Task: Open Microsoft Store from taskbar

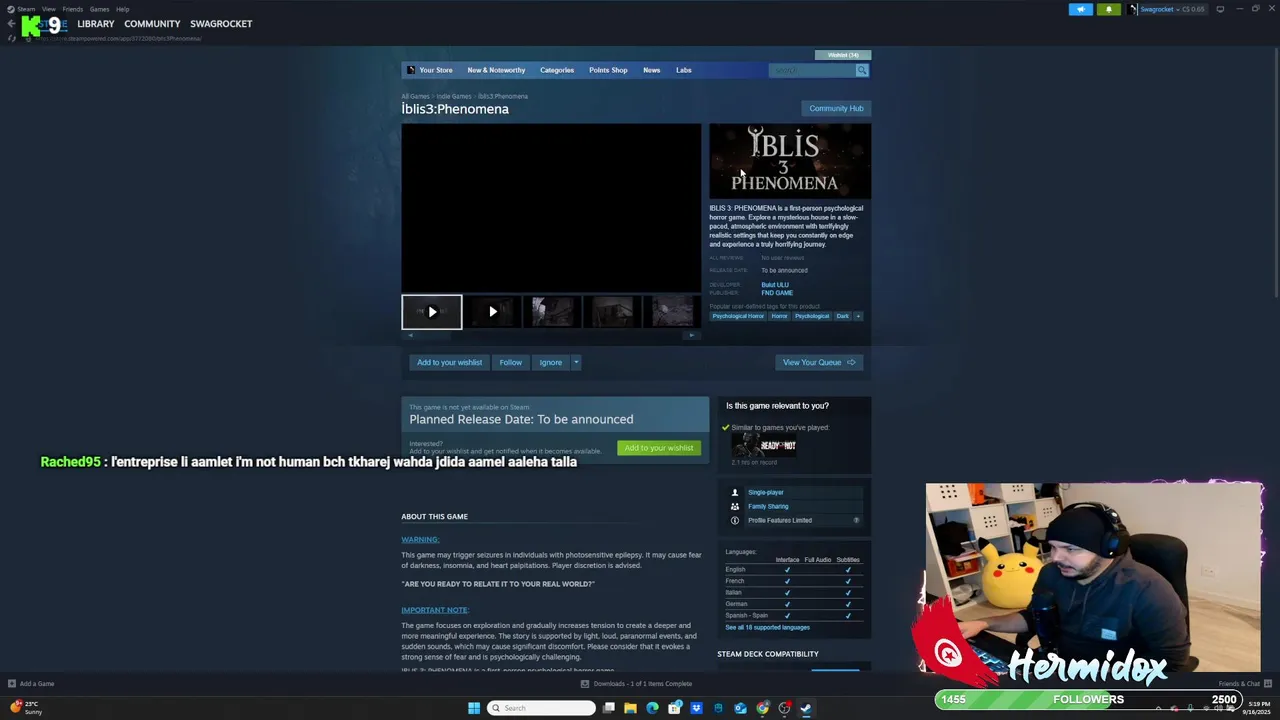Action: click(x=674, y=708)
